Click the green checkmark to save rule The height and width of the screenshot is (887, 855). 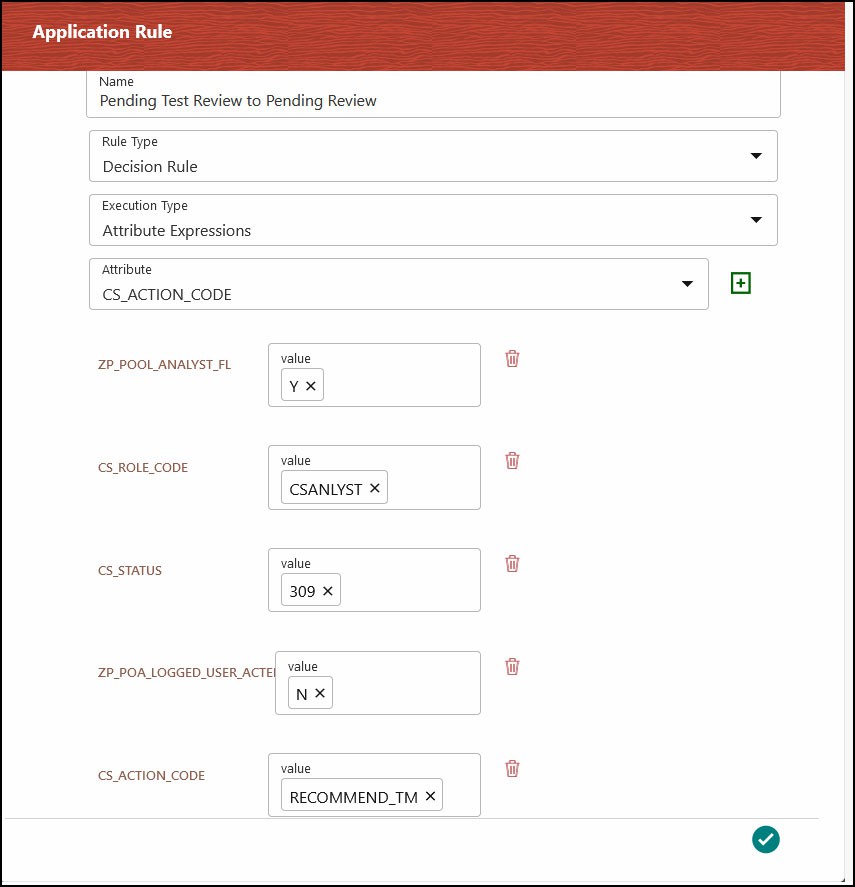(766, 839)
